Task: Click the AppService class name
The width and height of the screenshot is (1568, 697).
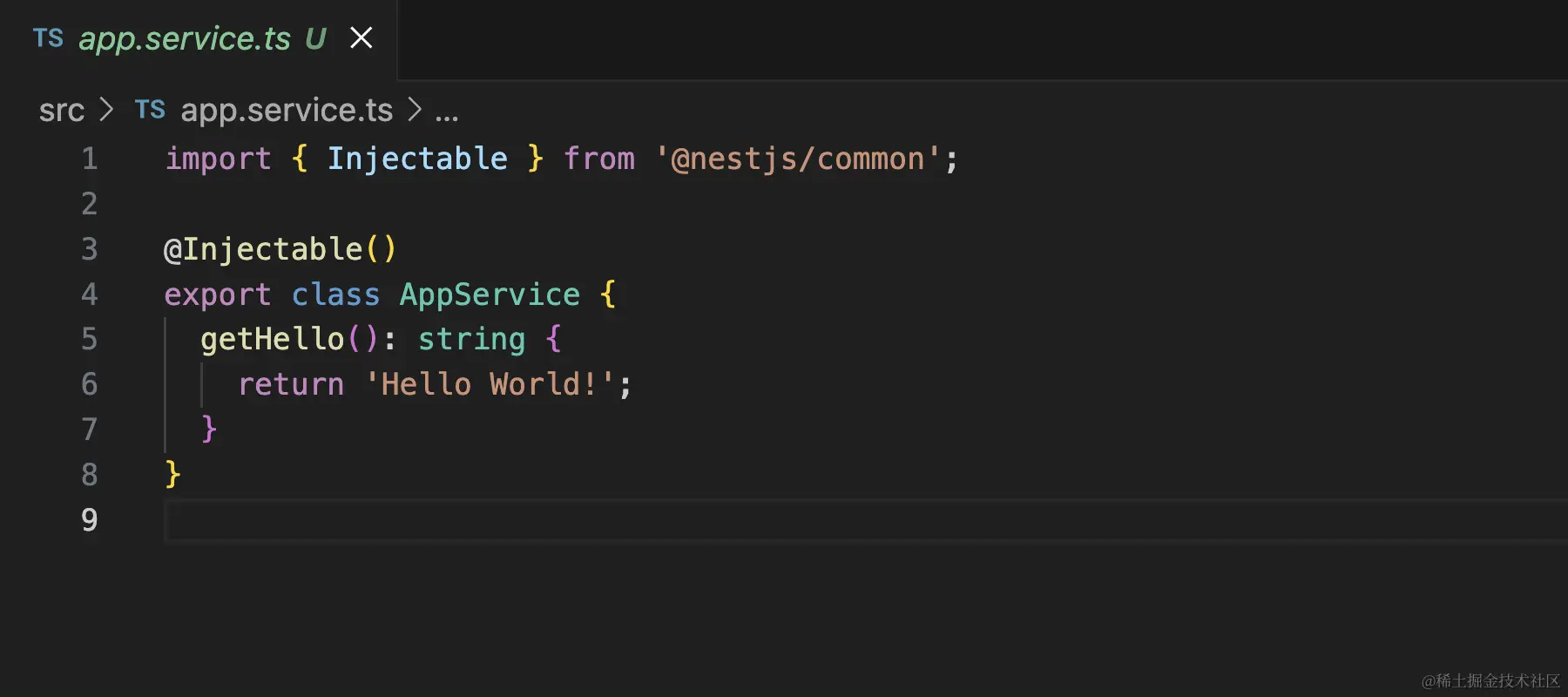Action: (x=490, y=294)
